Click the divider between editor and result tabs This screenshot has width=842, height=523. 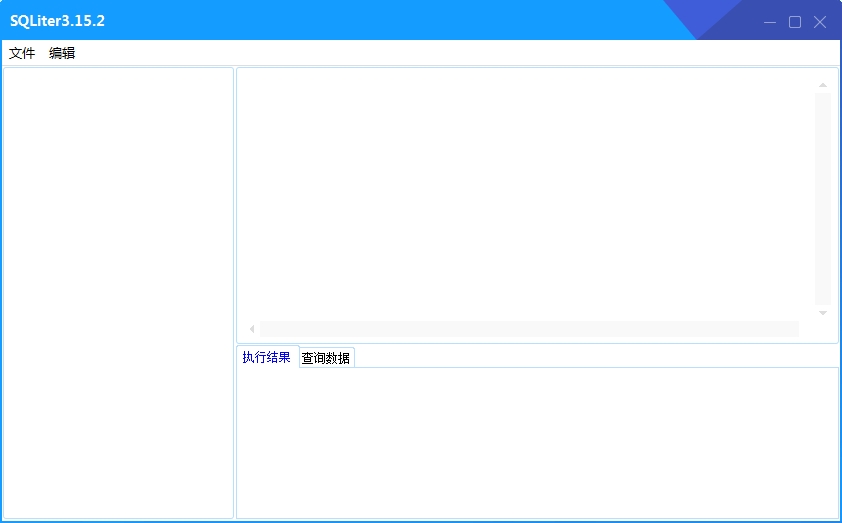coord(537,345)
